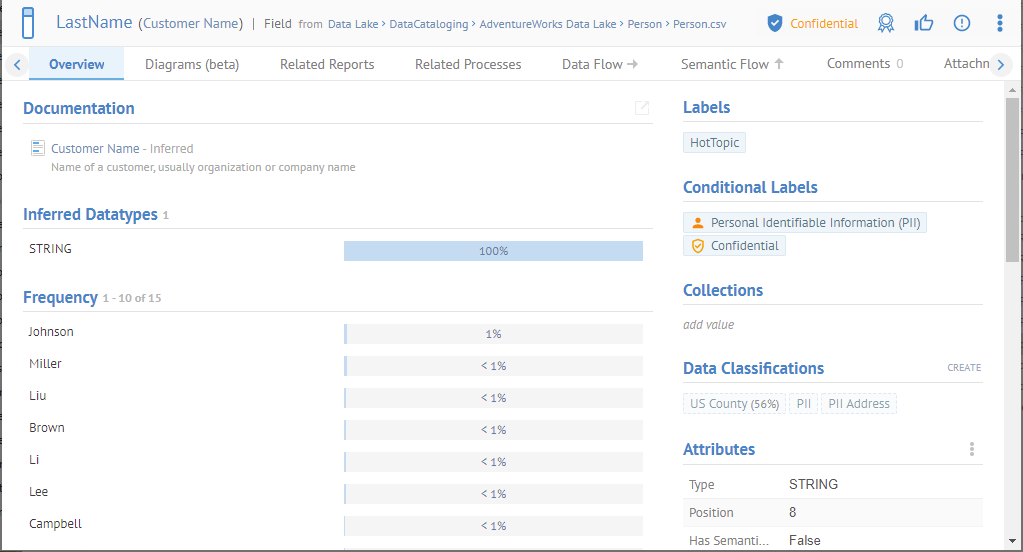The image size is (1023, 552).
Task: Click the Customer Name term link
Action: coord(93,148)
